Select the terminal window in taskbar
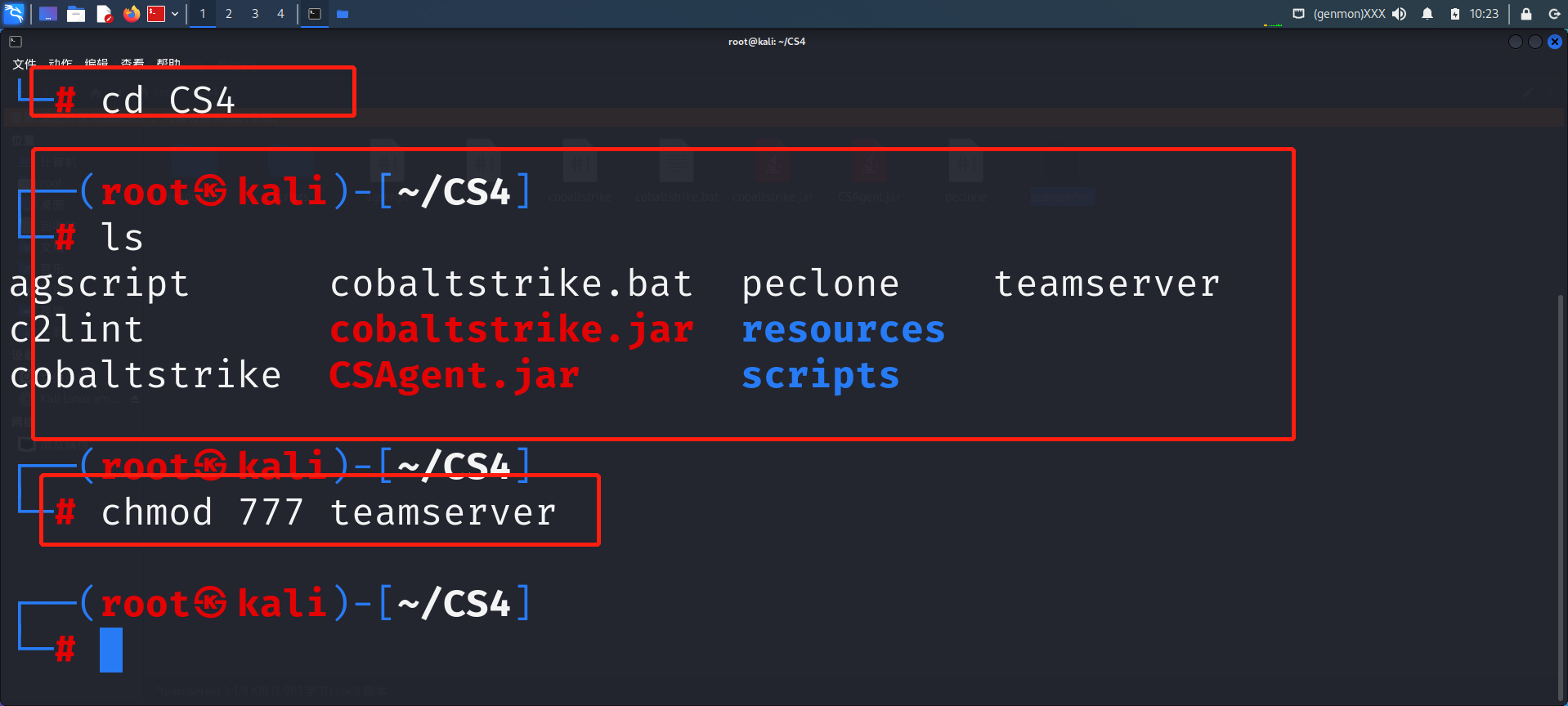This screenshot has height=706, width=1568. pos(315,14)
